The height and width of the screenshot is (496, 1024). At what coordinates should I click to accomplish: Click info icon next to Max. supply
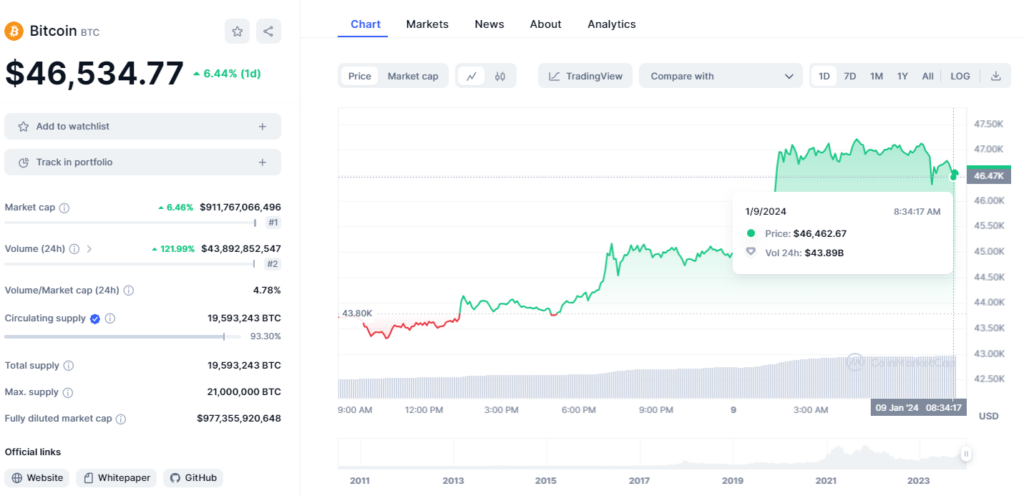(67, 393)
